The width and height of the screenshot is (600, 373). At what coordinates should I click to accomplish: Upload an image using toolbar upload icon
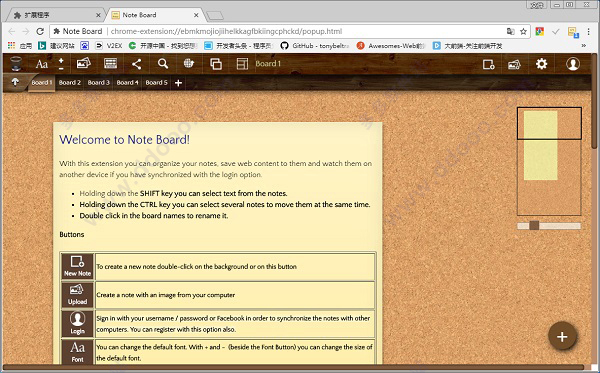tap(514, 64)
